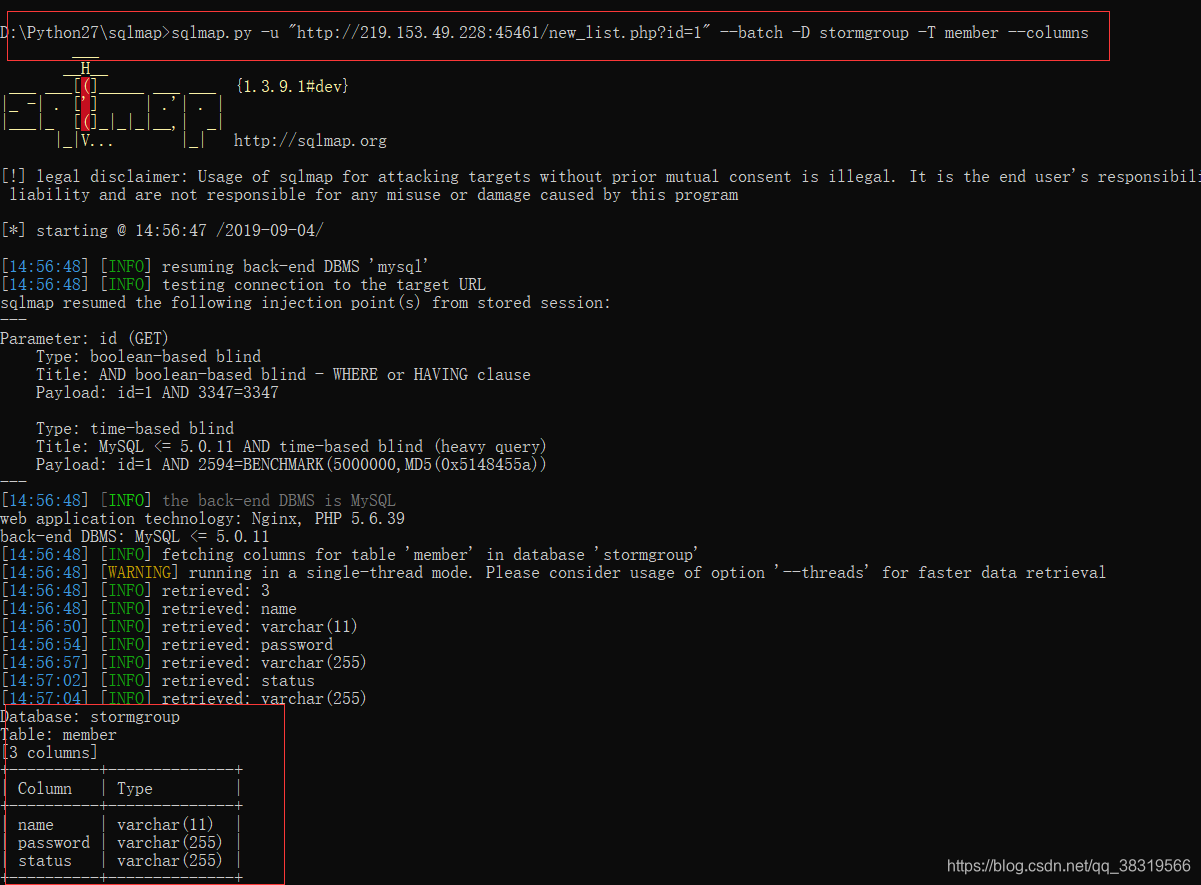This screenshot has width=1201, height=885.
Task: Click the retrieved: password log line
Action: (x=166, y=645)
